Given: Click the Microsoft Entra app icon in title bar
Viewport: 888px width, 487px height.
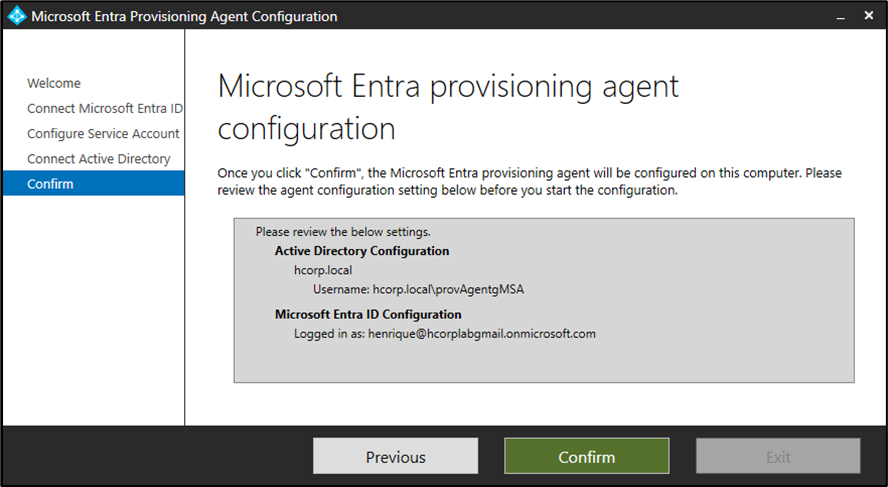Looking at the screenshot, I should [x=17, y=17].
